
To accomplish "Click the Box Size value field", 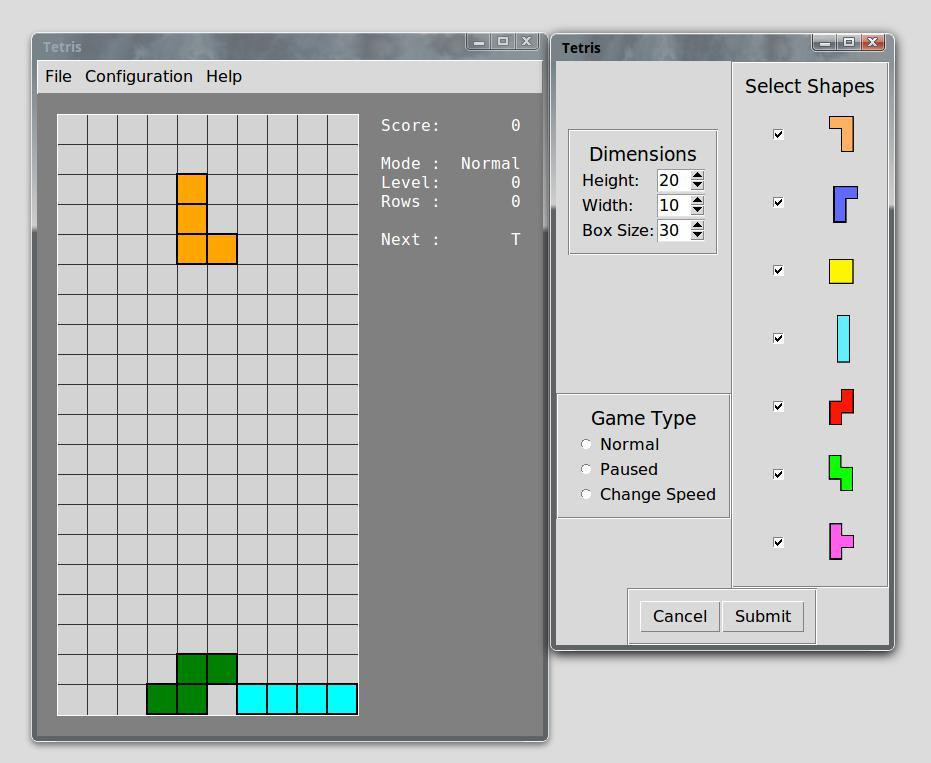I will pos(674,230).
